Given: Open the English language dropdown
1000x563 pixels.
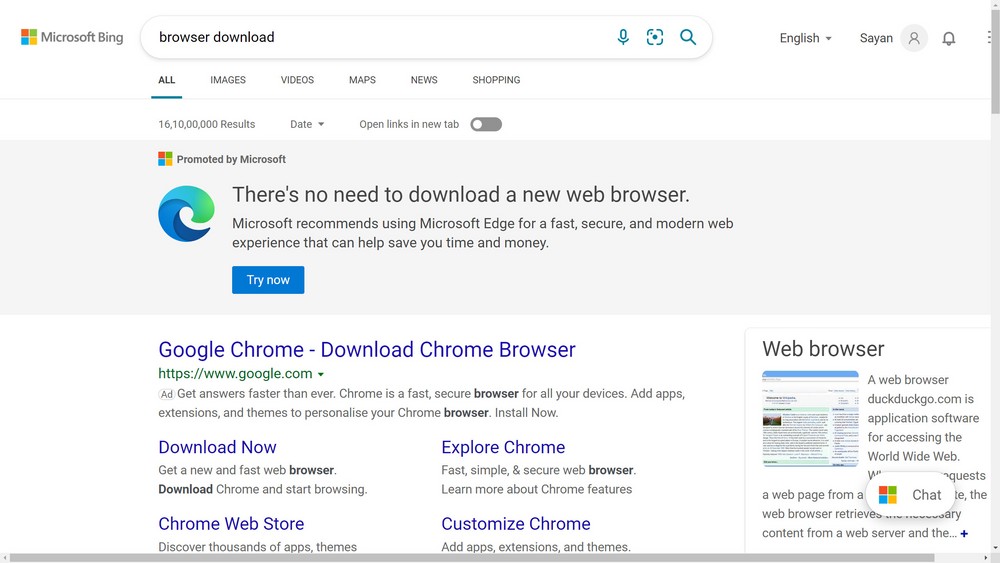Looking at the screenshot, I should point(805,38).
